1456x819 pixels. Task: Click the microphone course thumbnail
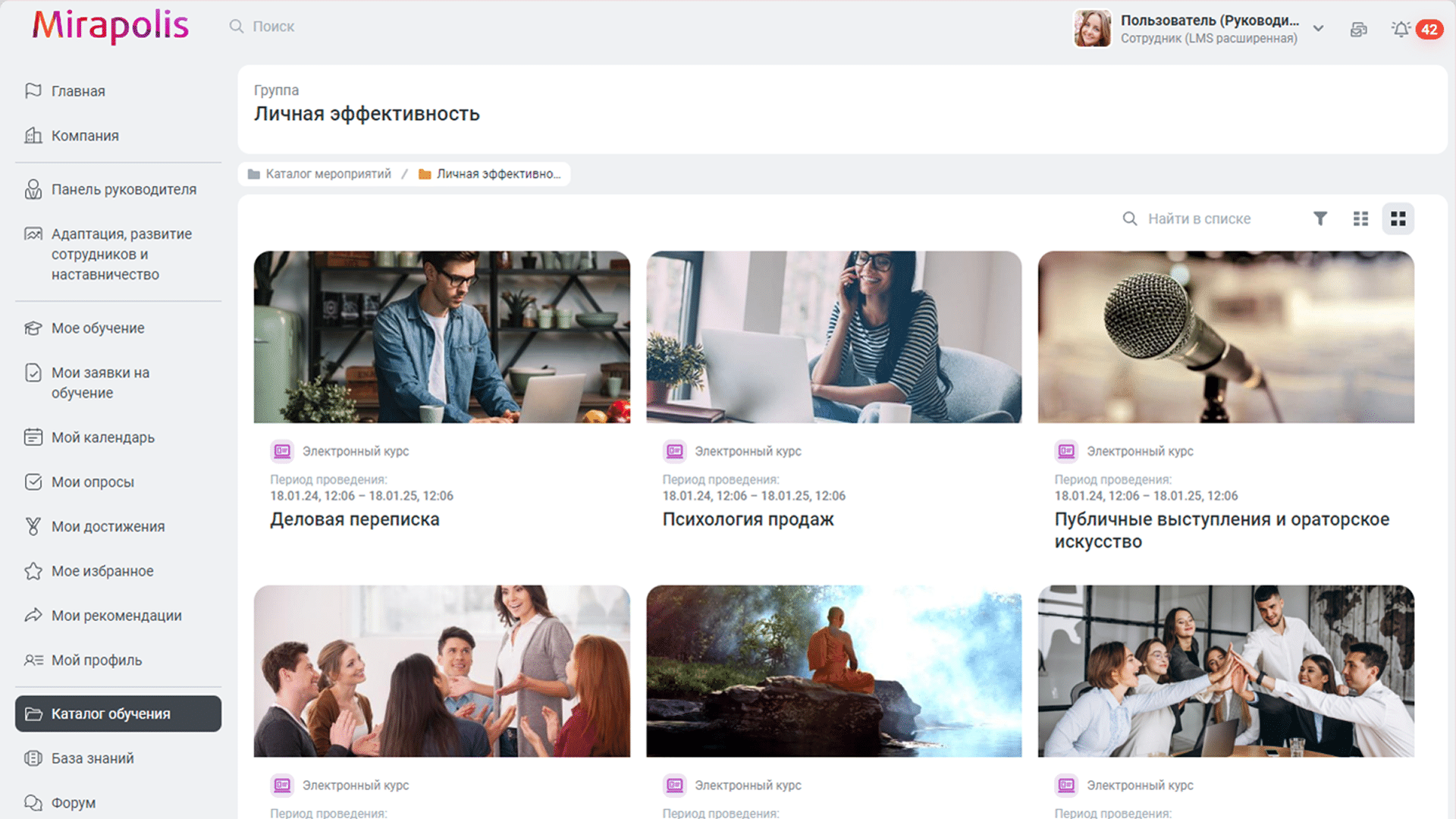[1225, 337]
